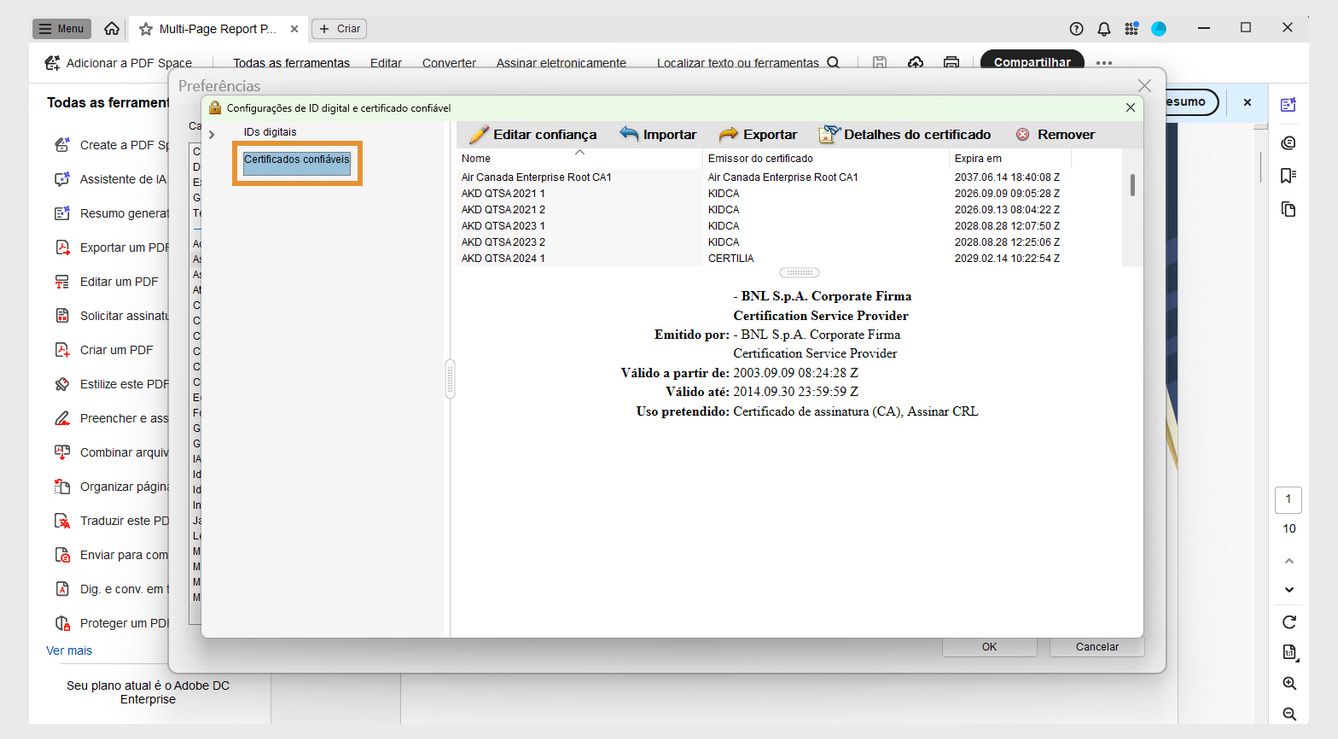Screen dimensions: 1338x739
Task: Follow the Ver mais link
Action: click(69, 651)
